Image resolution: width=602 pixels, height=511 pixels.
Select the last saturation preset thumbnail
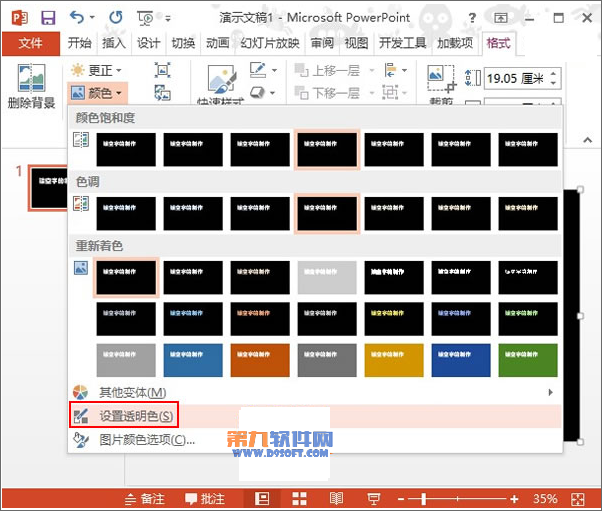pyautogui.click(x=528, y=150)
